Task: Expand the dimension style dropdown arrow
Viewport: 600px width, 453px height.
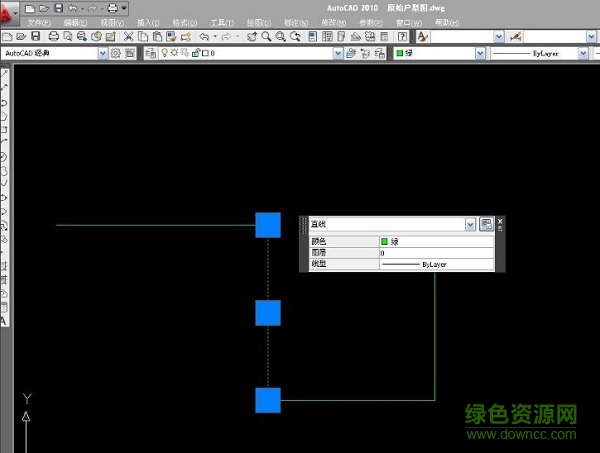Action: pos(591,37)
